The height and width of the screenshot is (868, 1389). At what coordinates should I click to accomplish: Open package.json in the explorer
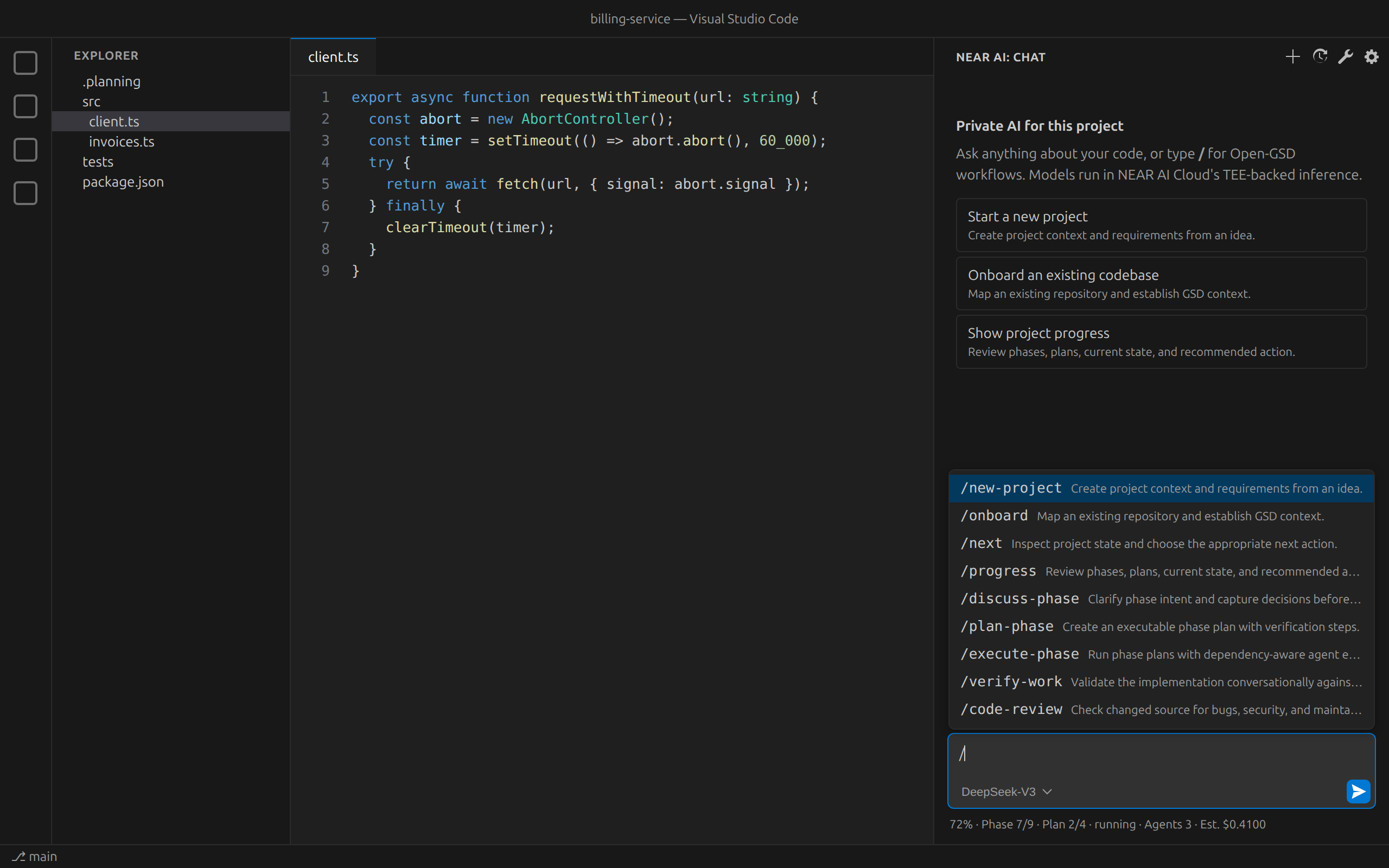[170, 182]
